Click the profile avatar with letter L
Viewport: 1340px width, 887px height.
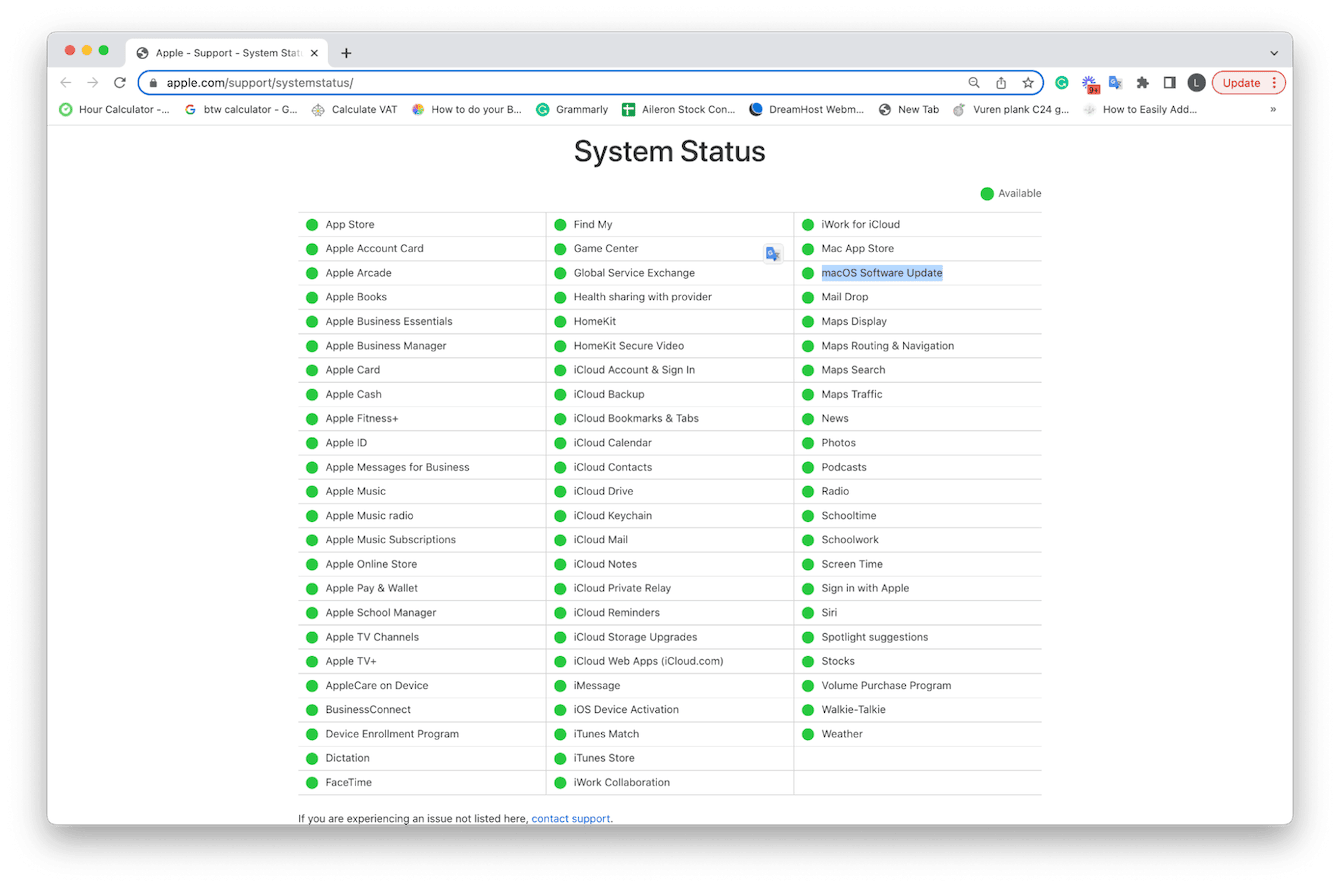click(1196, 83)
